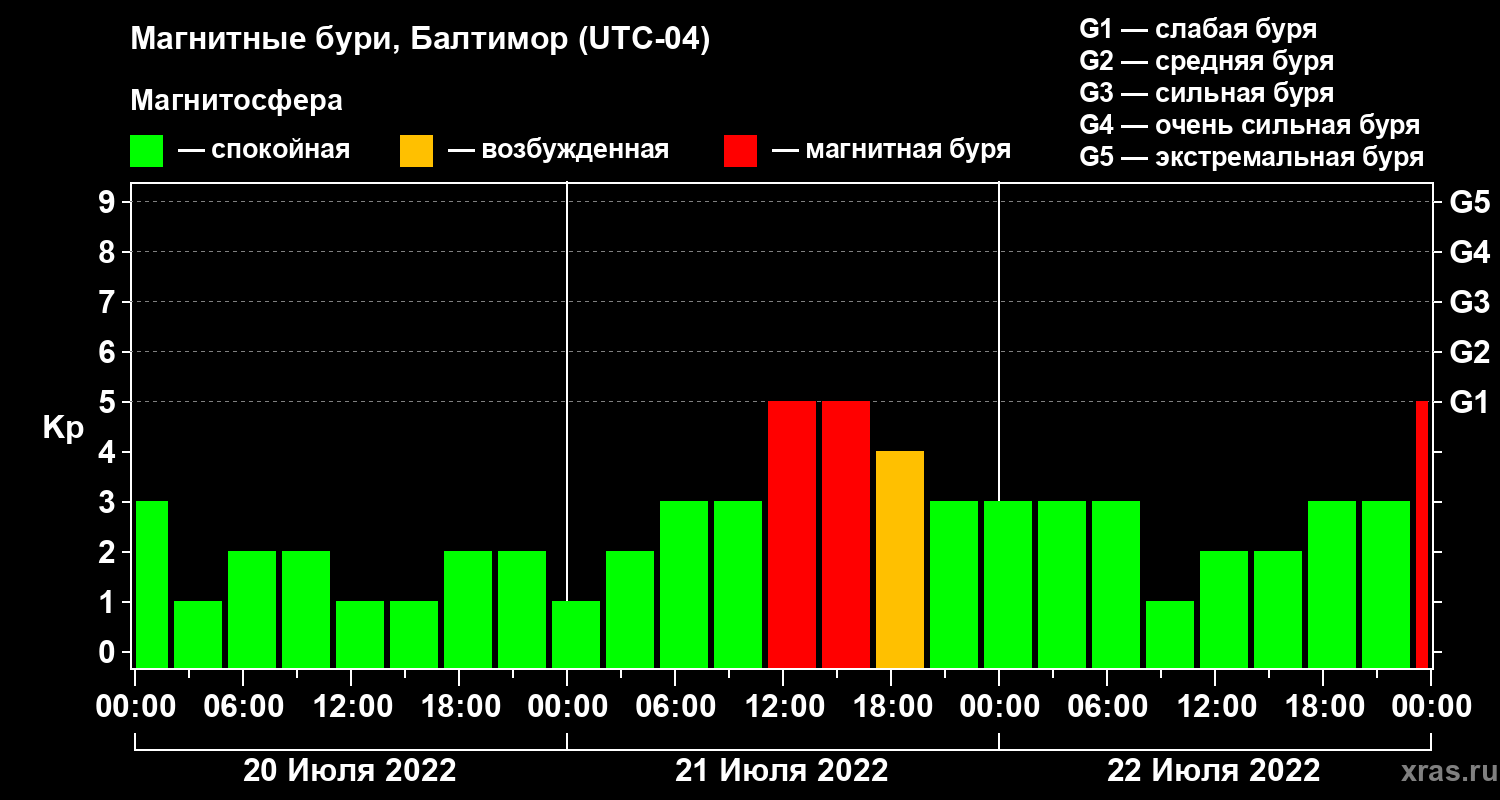1500x800 pixels.
Task: Select the red bar starting at 12:00 on 21 July
Action: point(792,535)
